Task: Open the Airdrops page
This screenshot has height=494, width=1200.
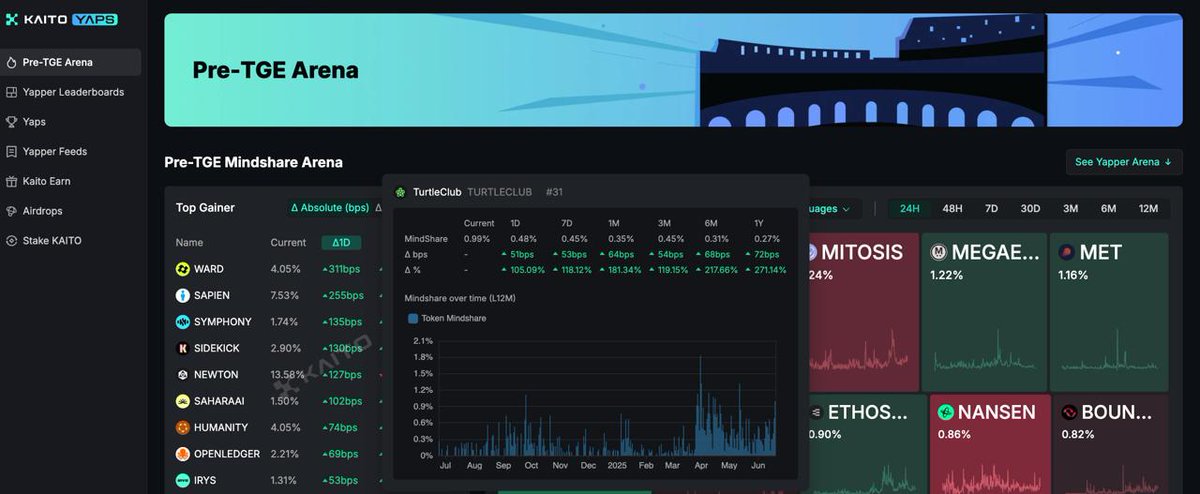Action: point(71,211)
